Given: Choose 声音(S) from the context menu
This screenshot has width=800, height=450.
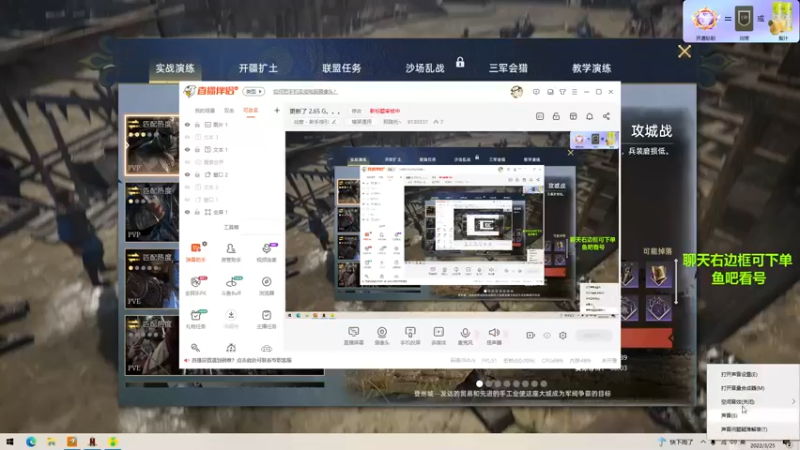Looking at the screenshot, I should point(753,415).
